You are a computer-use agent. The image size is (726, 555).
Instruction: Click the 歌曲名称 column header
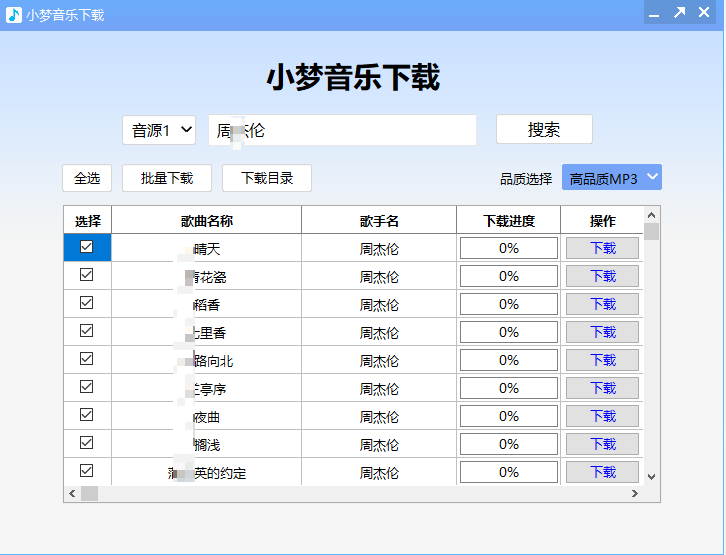point(206,221)
